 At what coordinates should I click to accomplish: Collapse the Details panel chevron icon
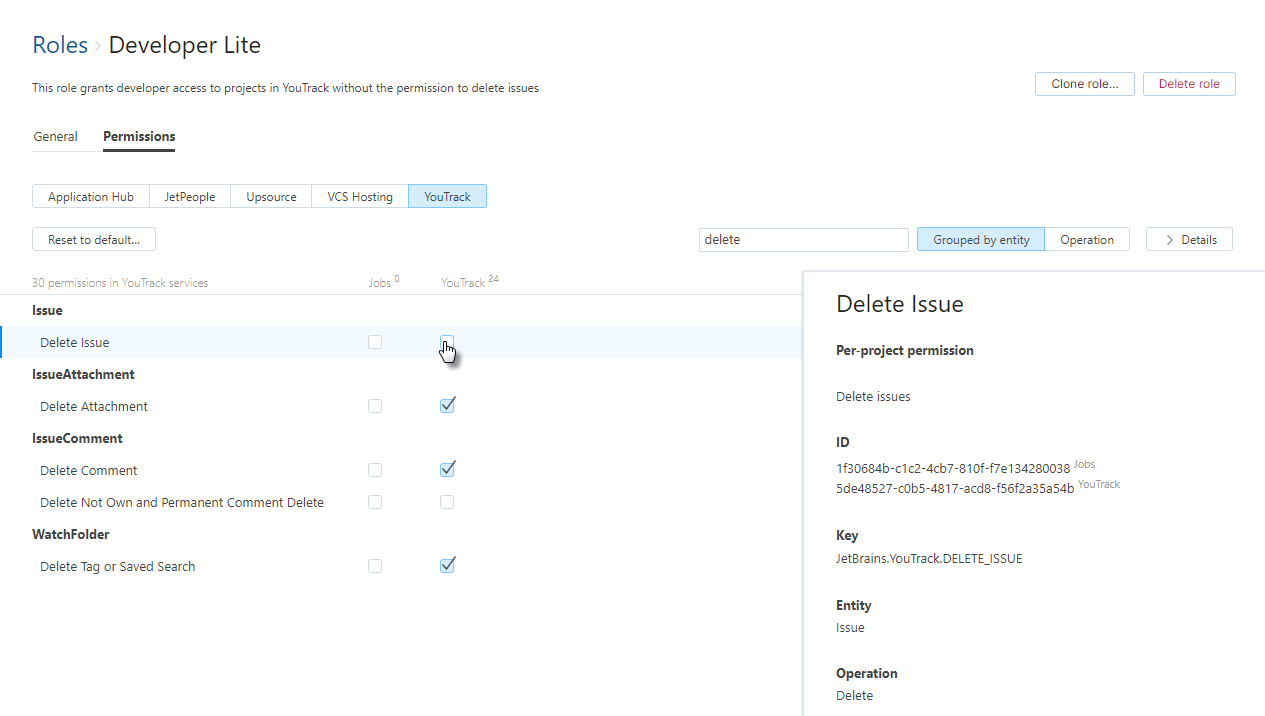tap(1169, 239)
